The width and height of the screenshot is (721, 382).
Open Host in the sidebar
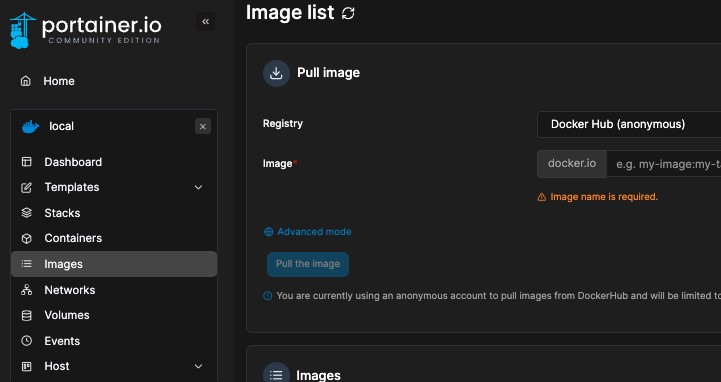pyautogui.click(x=57, y=366)
